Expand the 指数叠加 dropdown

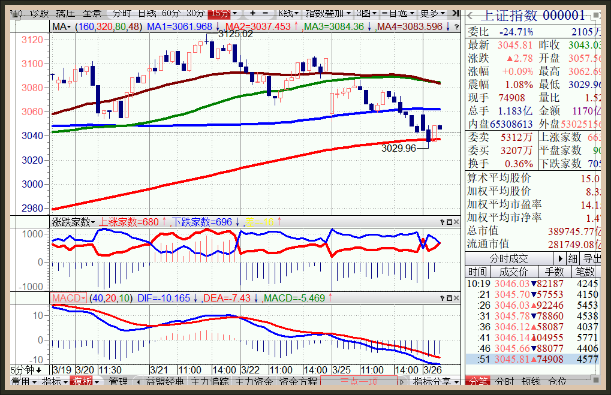[x=328, y=13]
